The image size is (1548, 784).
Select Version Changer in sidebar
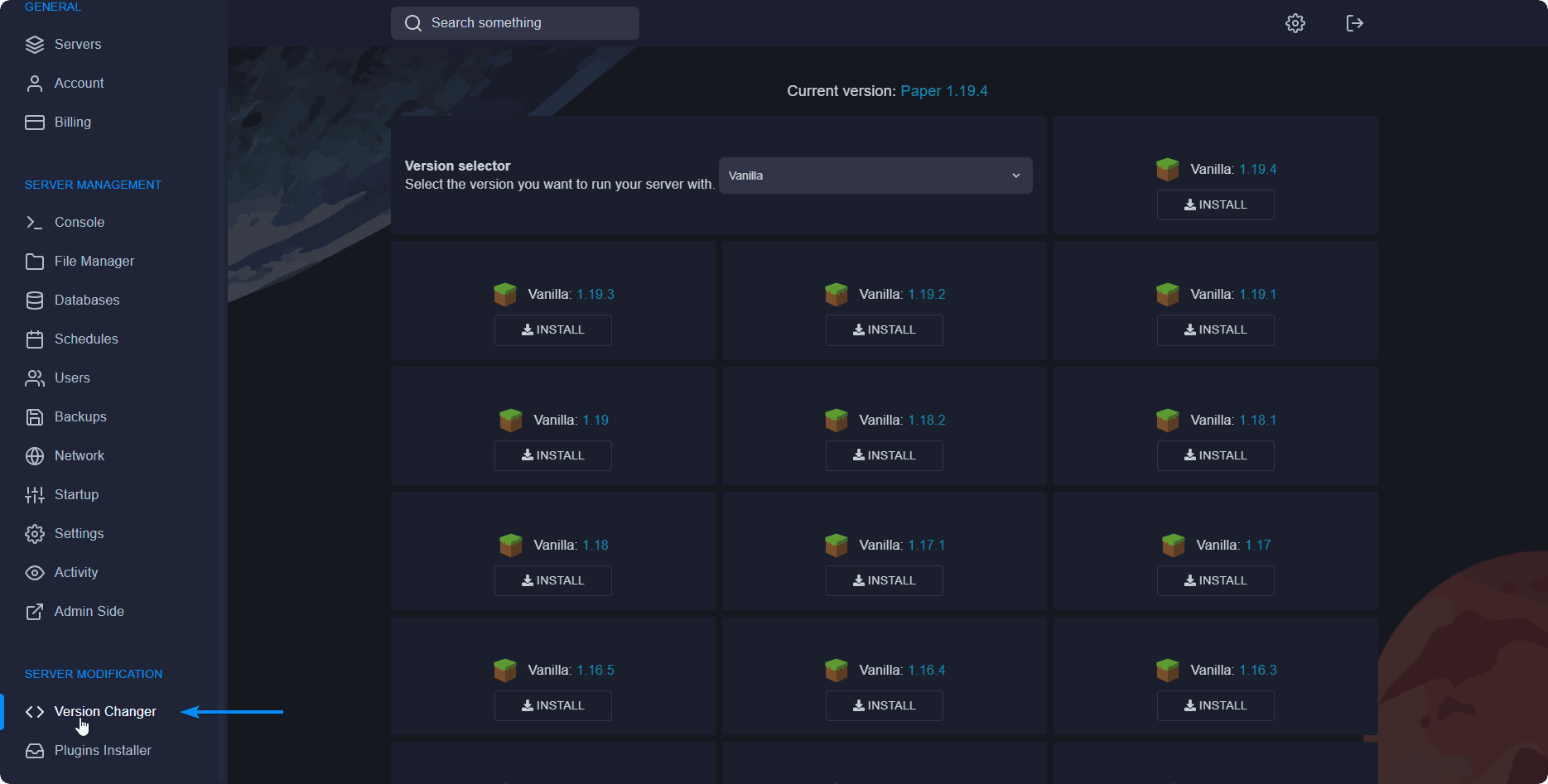[x=104, y=711]
